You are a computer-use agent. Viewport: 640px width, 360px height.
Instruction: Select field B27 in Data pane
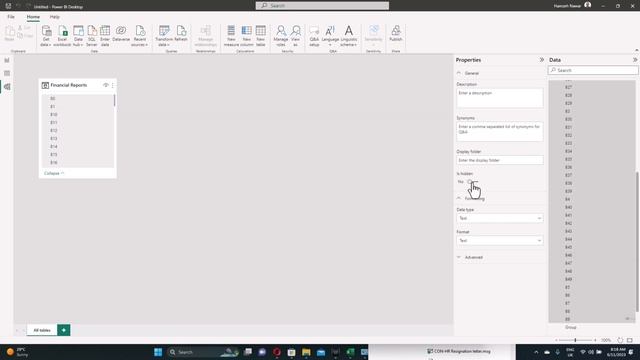coord(569,87)
